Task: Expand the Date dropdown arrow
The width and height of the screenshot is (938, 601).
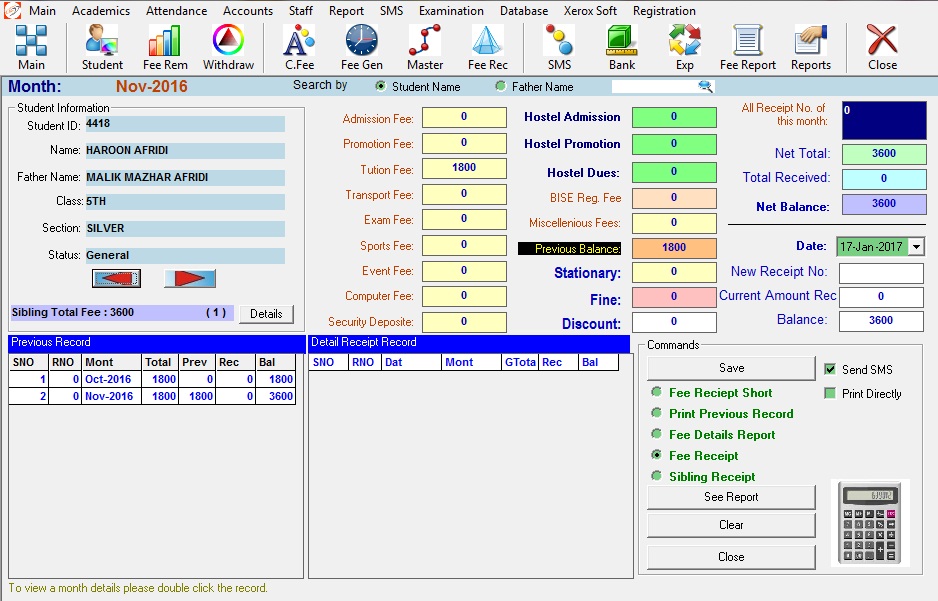Action: 916,246
